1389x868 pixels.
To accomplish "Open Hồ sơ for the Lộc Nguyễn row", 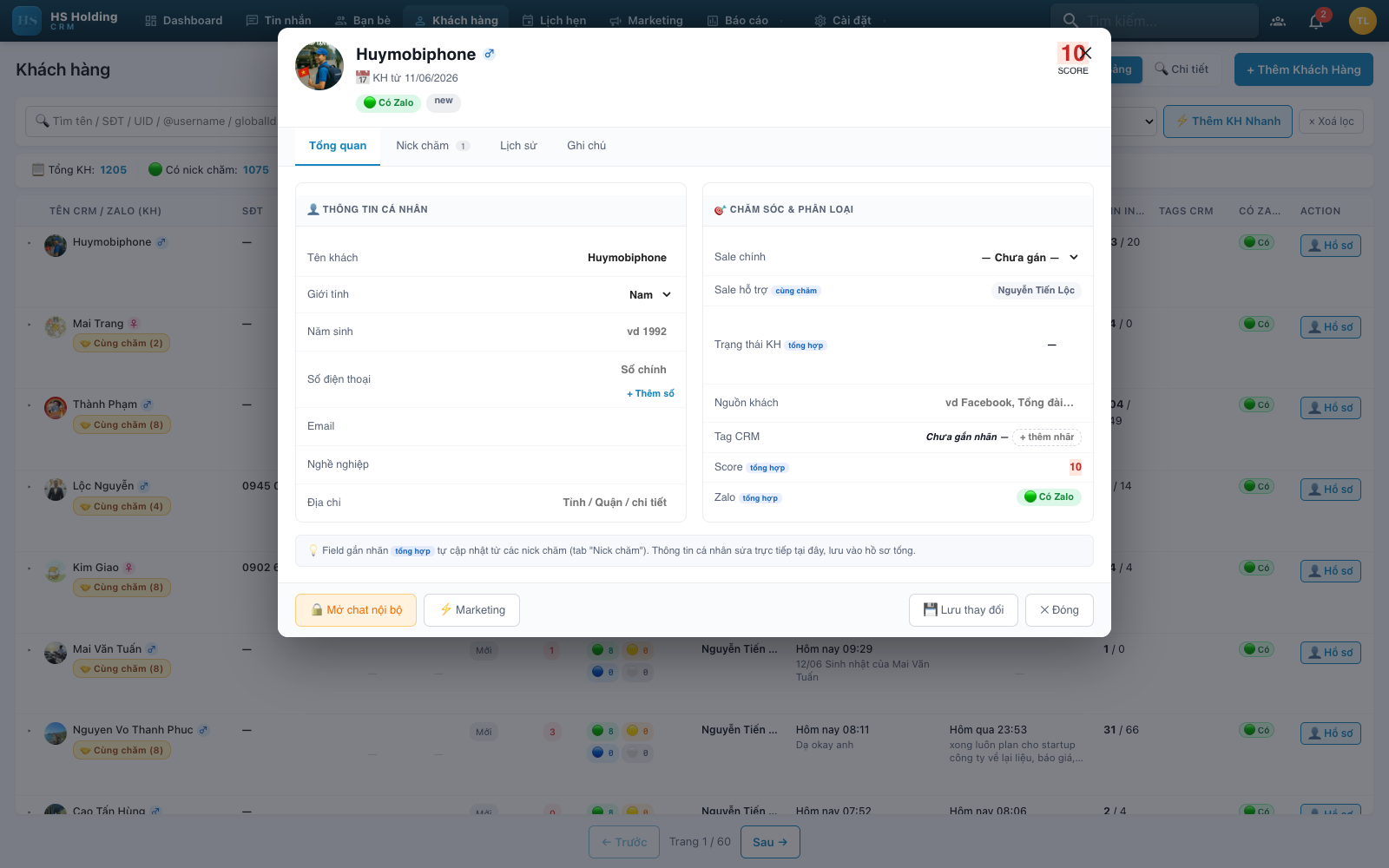I will (1330, 490).
